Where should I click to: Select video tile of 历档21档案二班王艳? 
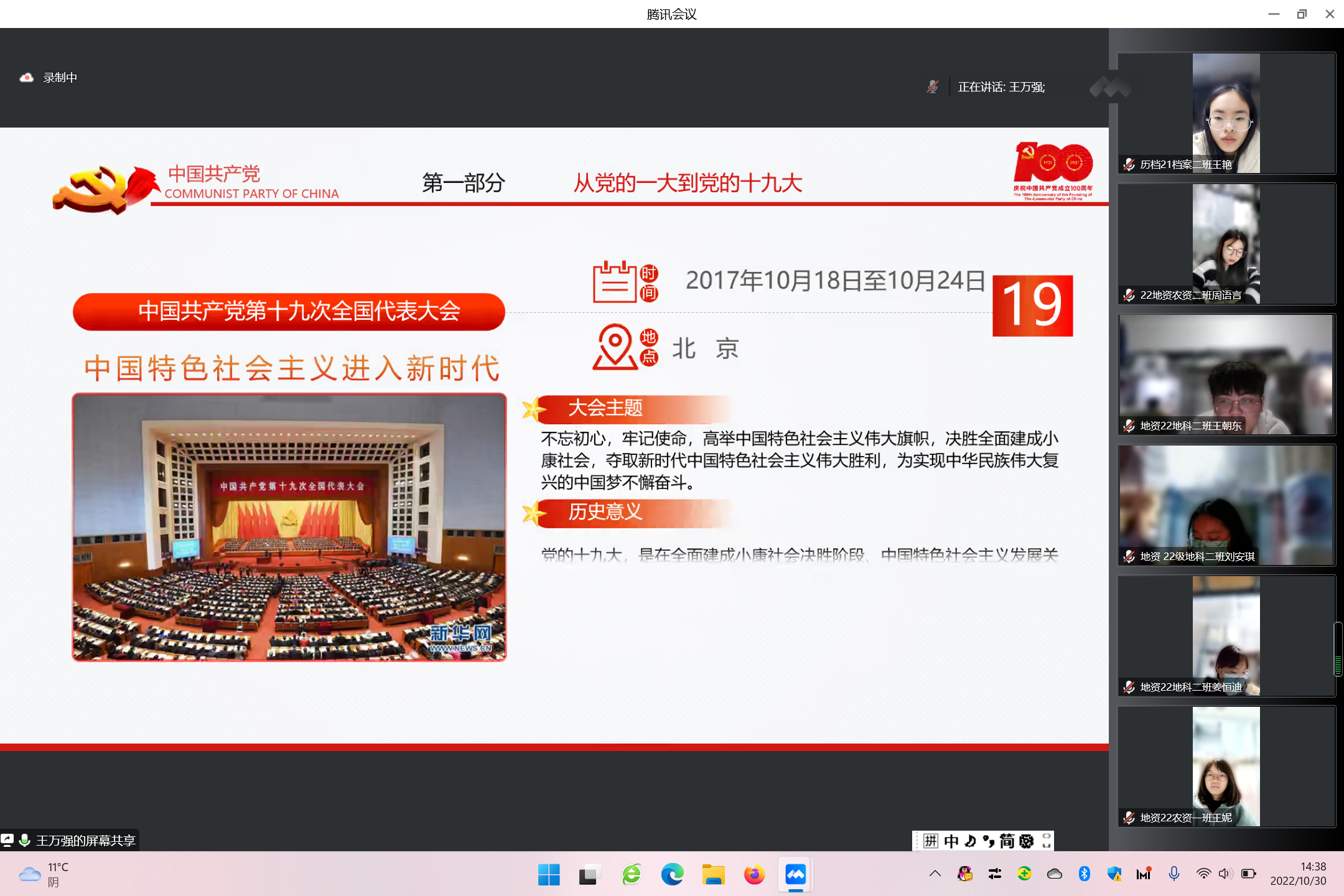point(1226,113)
